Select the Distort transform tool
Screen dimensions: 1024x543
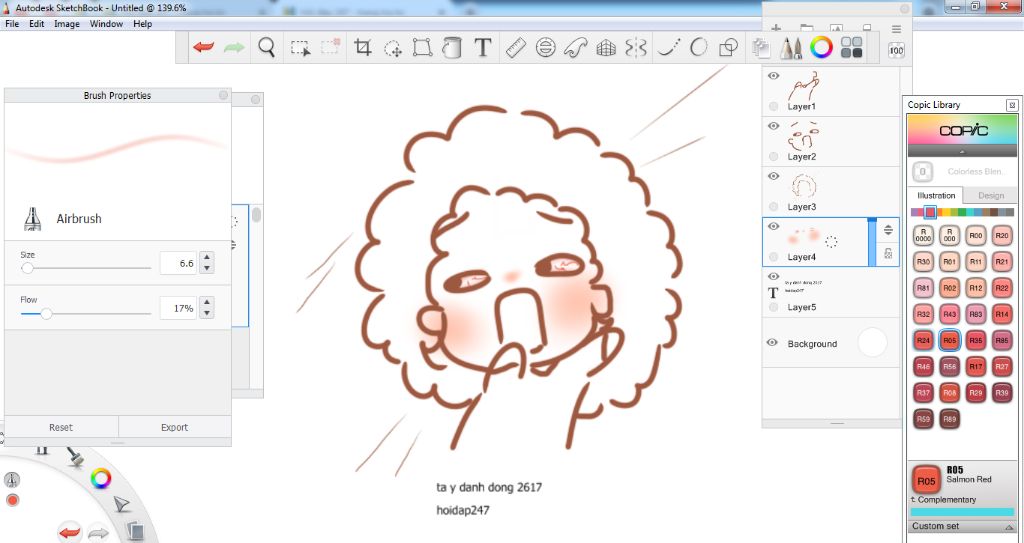(423, 48)
